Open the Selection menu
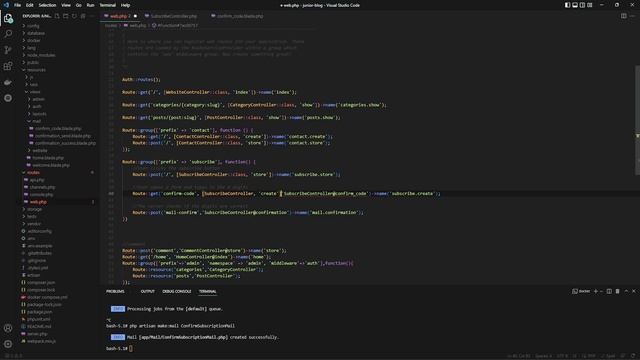Screen dimensions: 640x360 click(47, 5)
